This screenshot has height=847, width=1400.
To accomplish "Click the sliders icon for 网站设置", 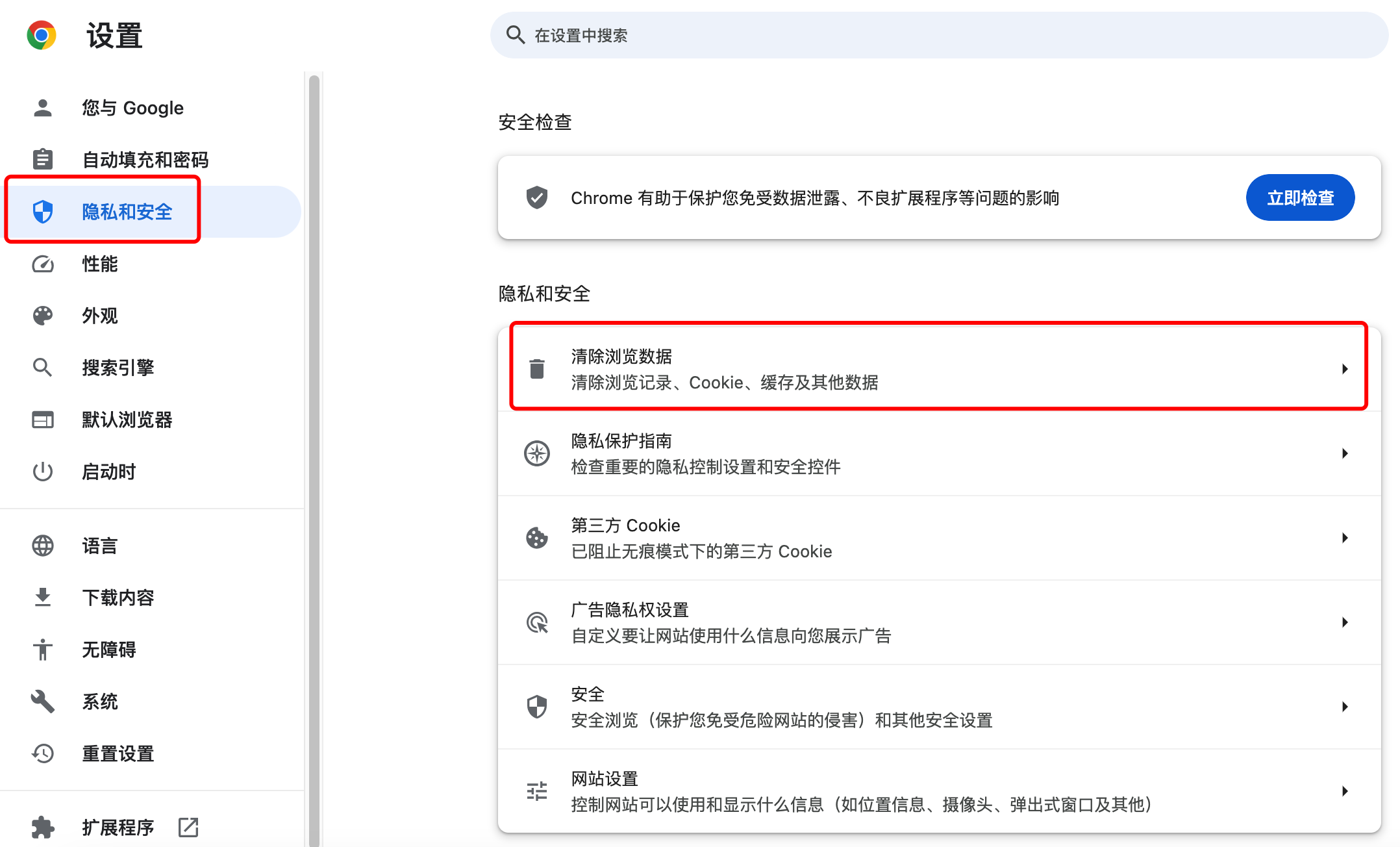I will (x=537, y=791).
